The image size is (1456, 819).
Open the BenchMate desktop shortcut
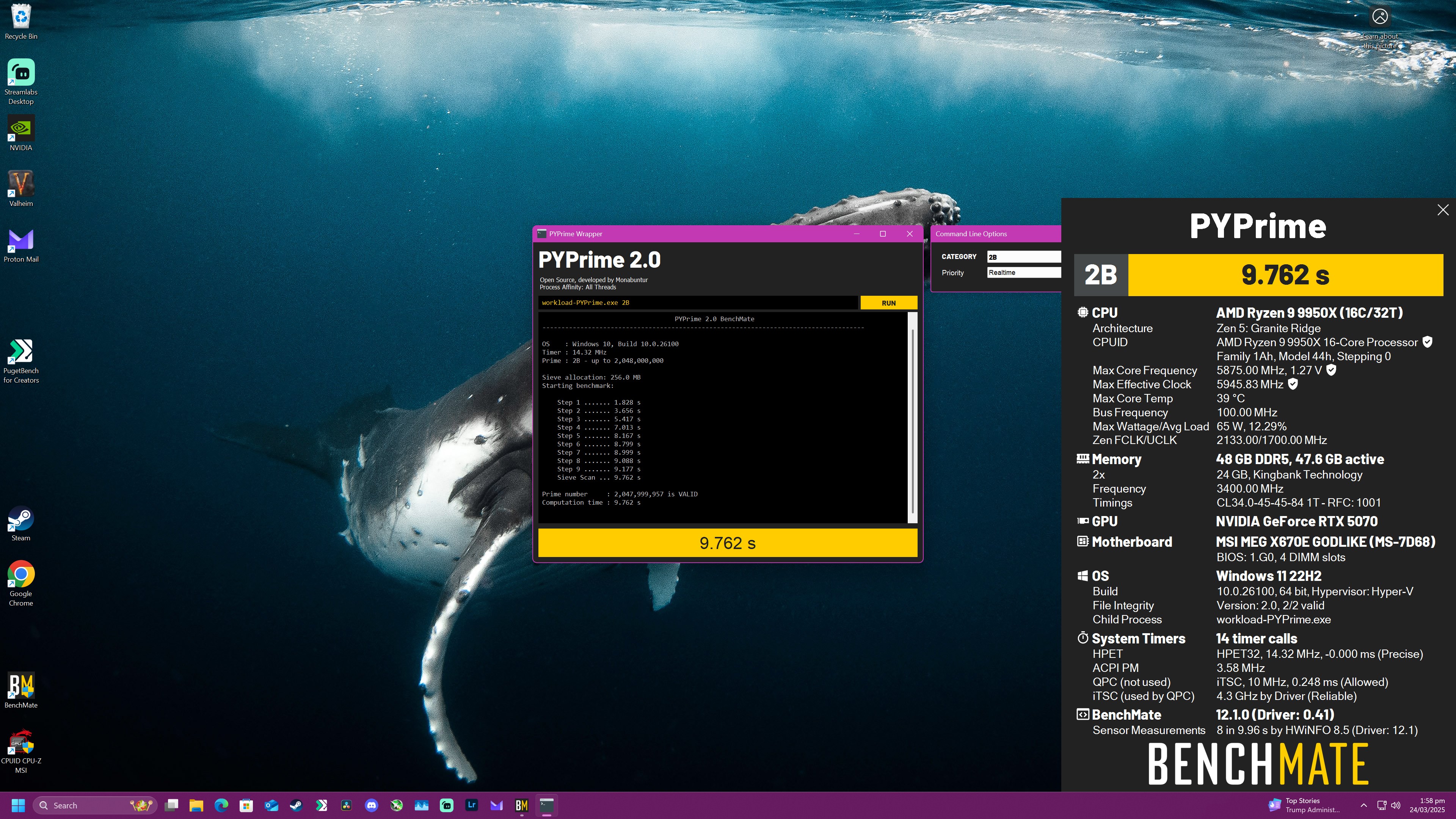point(21,690)
